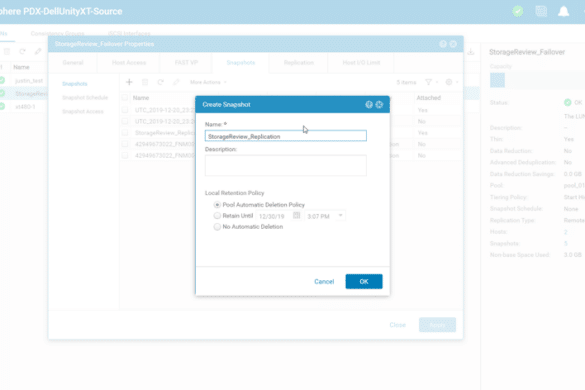
Task: Switch to the Host Access tab
Action: coord(129,62)
